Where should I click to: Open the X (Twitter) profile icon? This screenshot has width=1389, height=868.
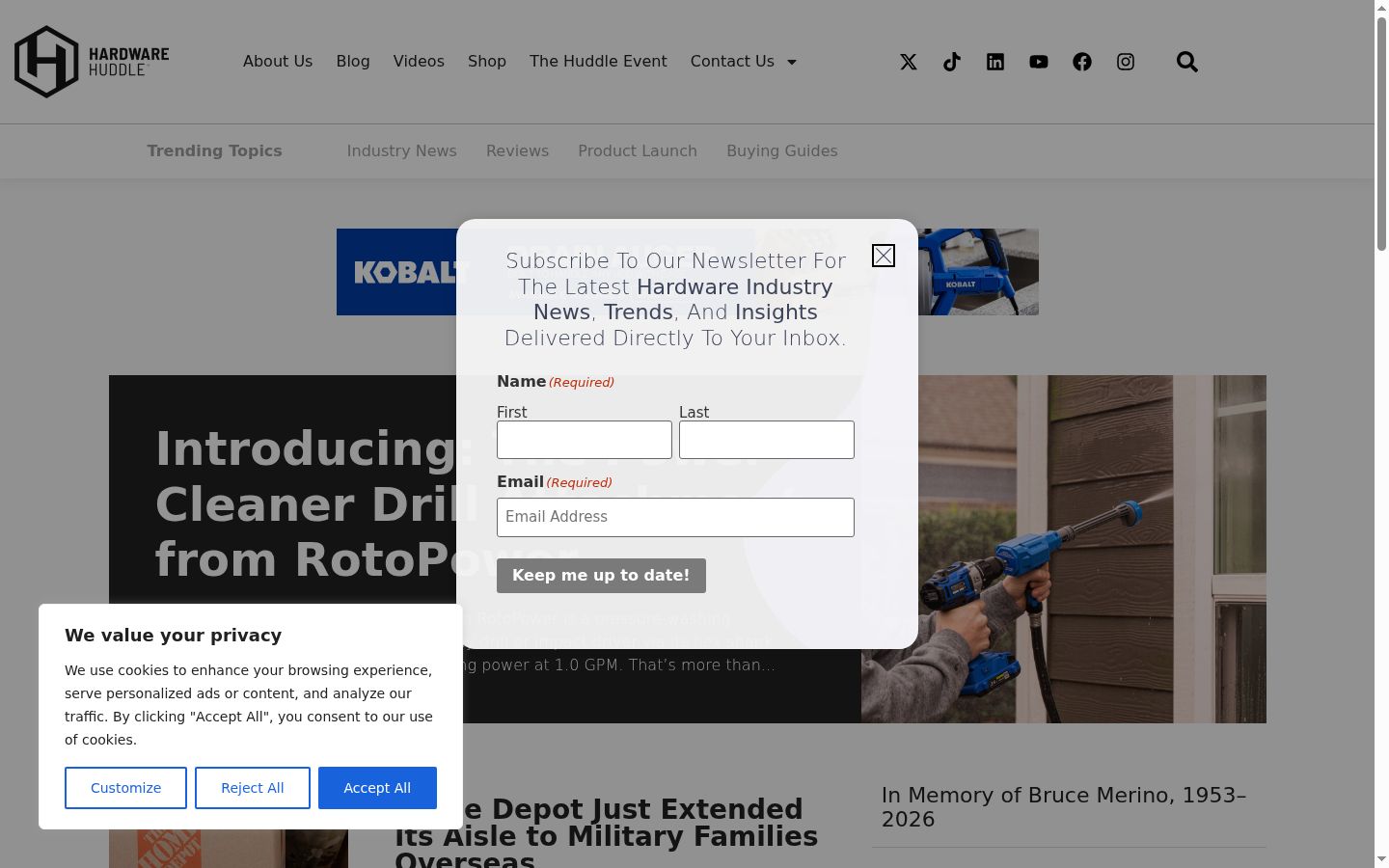click(909, 62)
